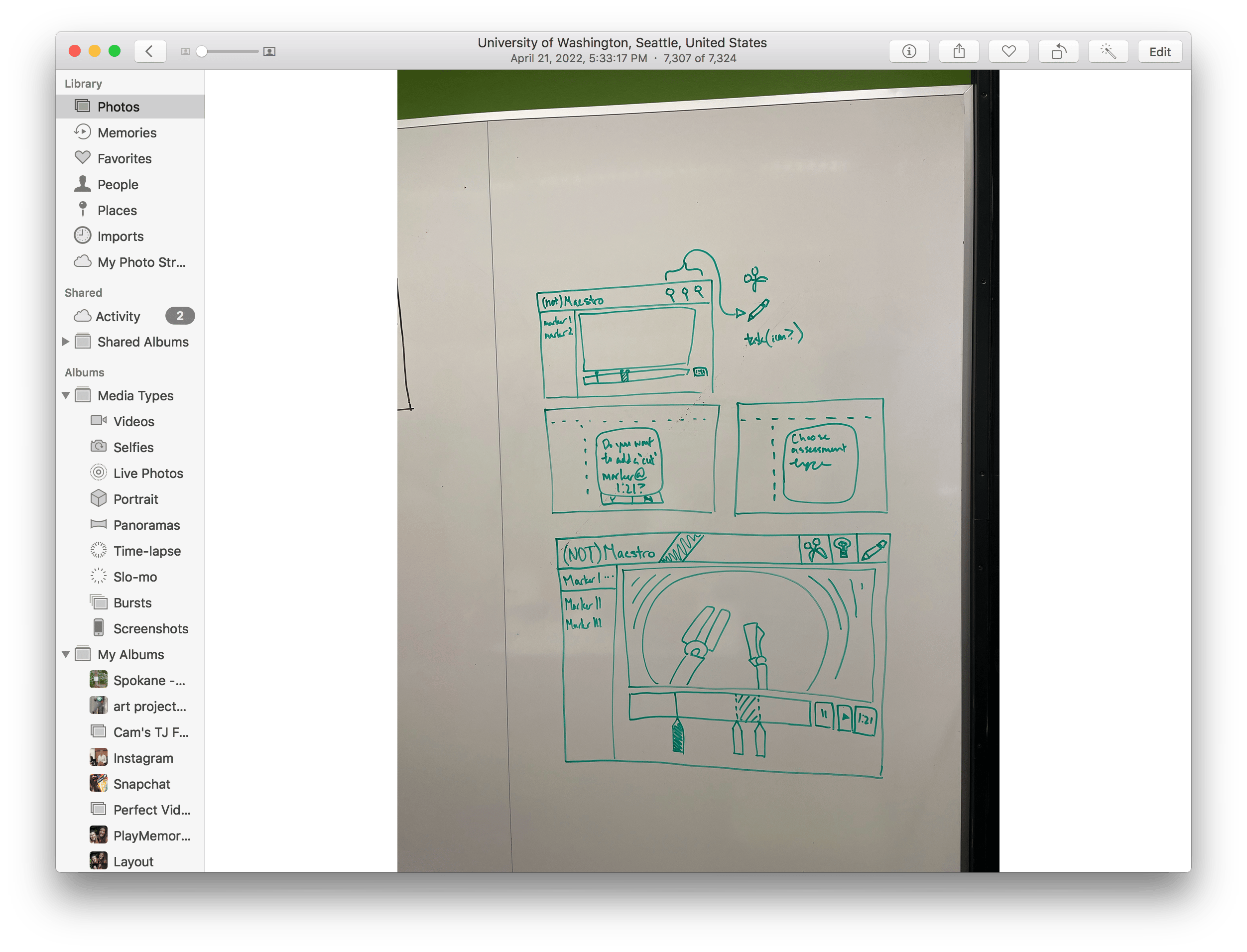Collapse the Media Types group
The height and width of the screenshot is (952, 1247).
click(x=66, y=395)
